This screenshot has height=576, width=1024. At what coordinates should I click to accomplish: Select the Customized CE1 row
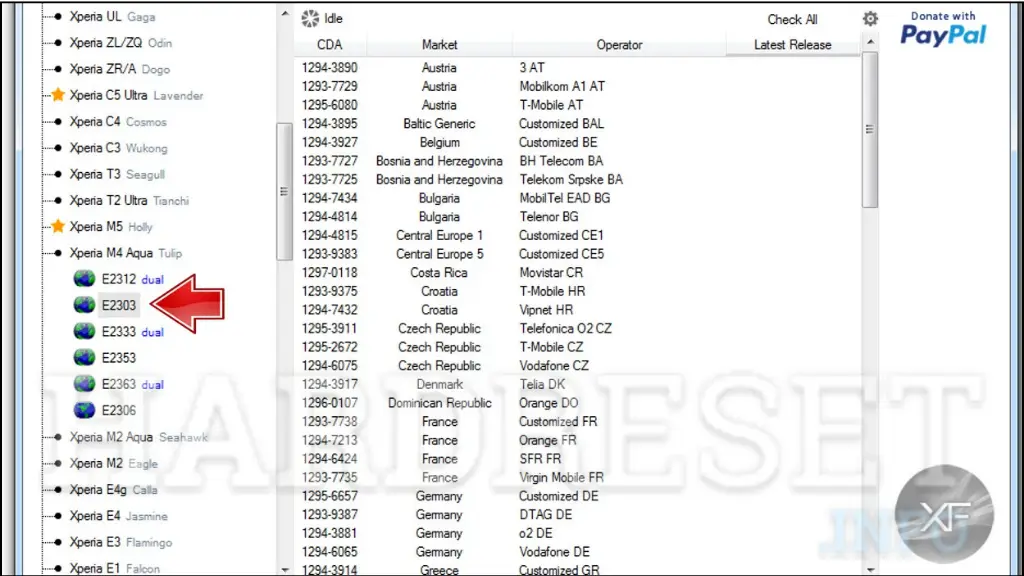pyautogui.click(x=577, y=235)
